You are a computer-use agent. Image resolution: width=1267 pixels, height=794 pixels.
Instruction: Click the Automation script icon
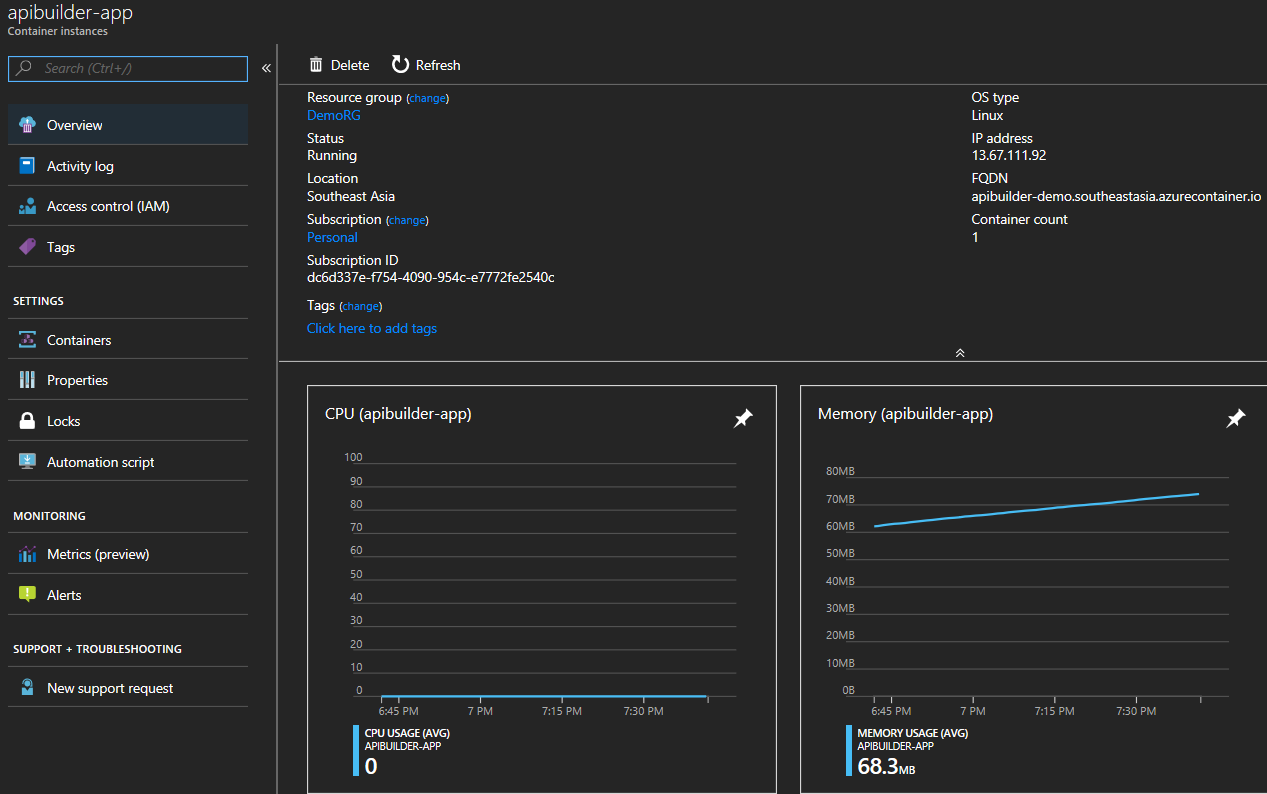(x=27, y=462)
